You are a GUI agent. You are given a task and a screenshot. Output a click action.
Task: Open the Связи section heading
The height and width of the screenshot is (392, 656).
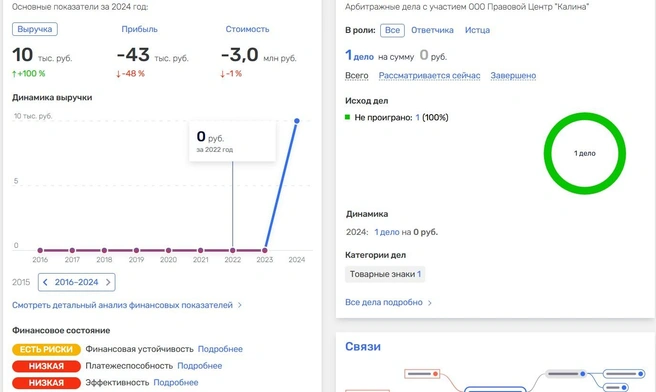coord(363,346)
